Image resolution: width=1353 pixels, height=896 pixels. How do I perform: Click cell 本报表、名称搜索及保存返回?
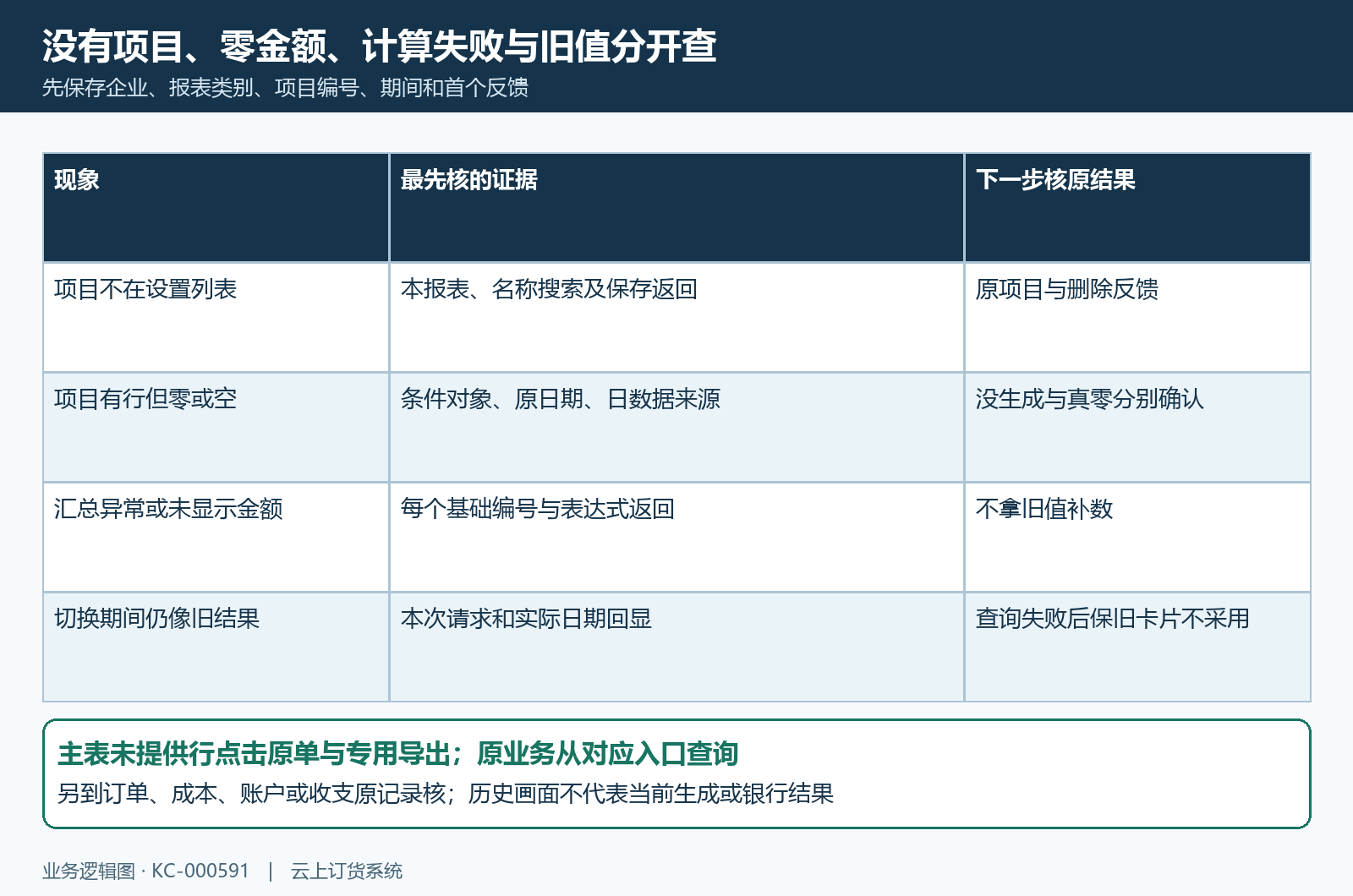pyautogui.click(x=676, y=317)
